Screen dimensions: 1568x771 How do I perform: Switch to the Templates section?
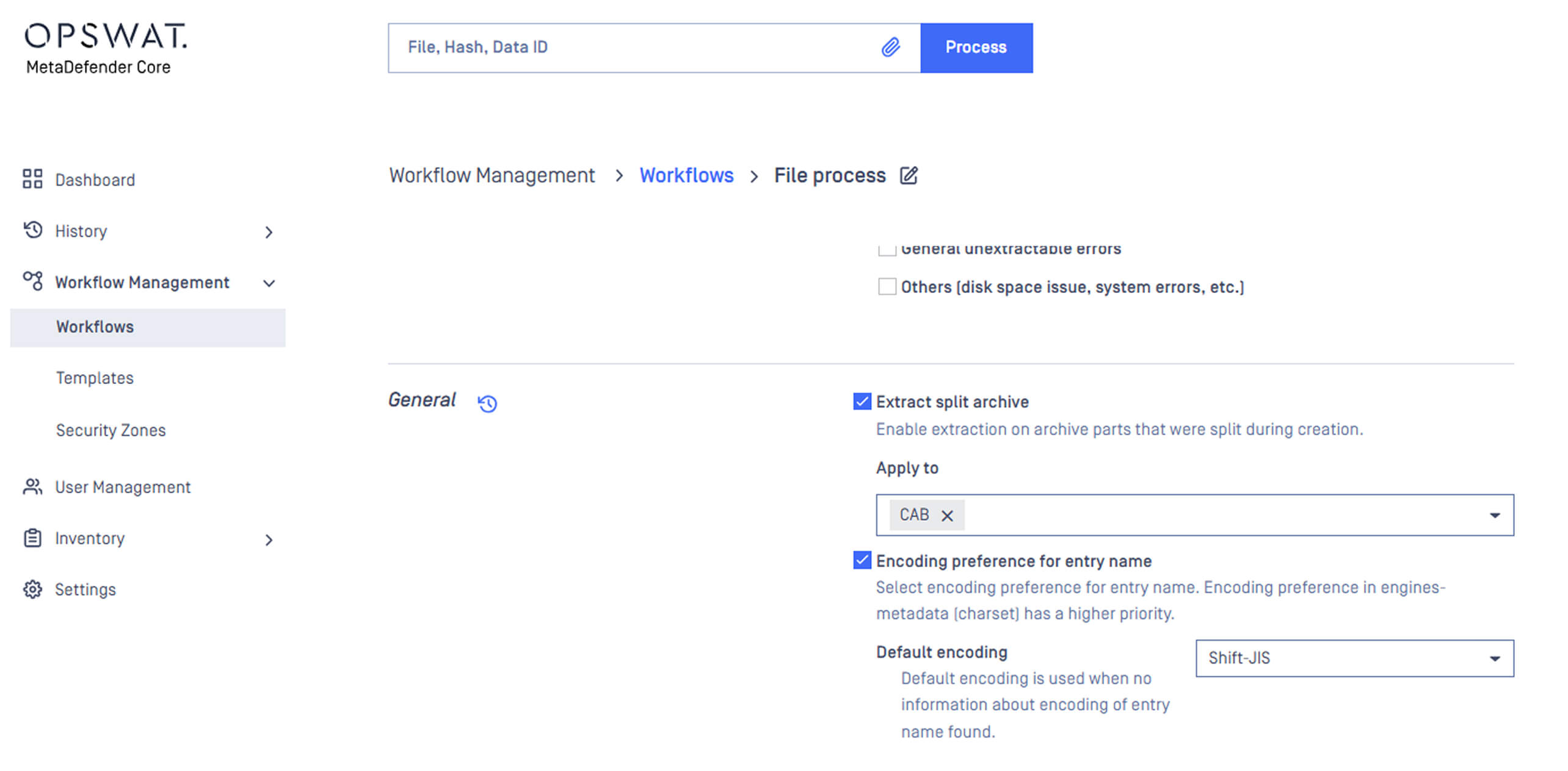coord(95,377)
